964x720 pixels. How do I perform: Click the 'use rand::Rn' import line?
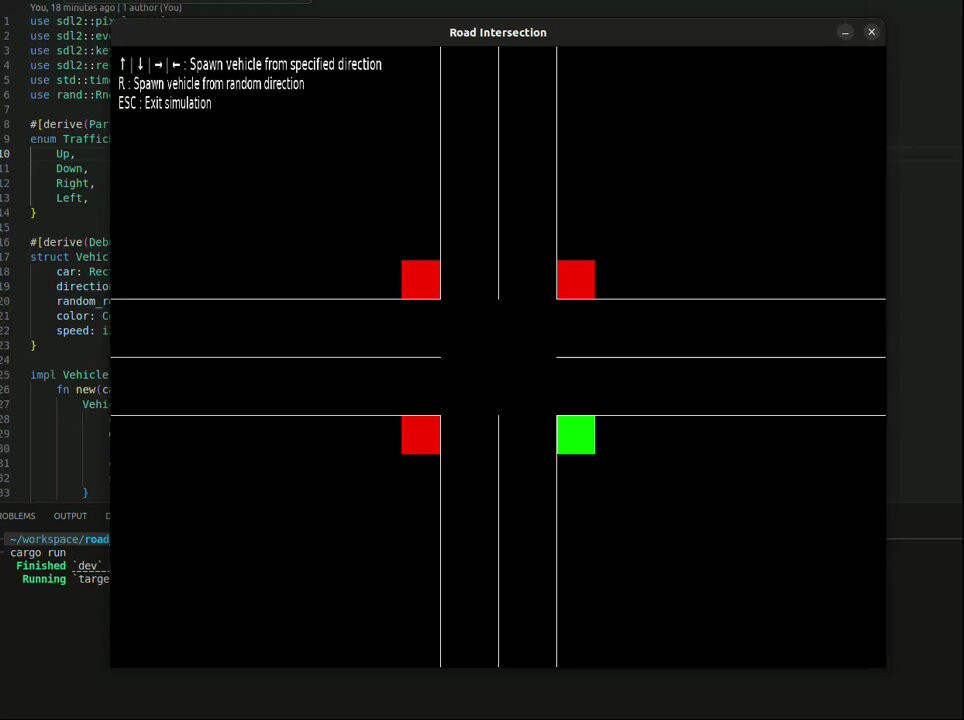69,95
